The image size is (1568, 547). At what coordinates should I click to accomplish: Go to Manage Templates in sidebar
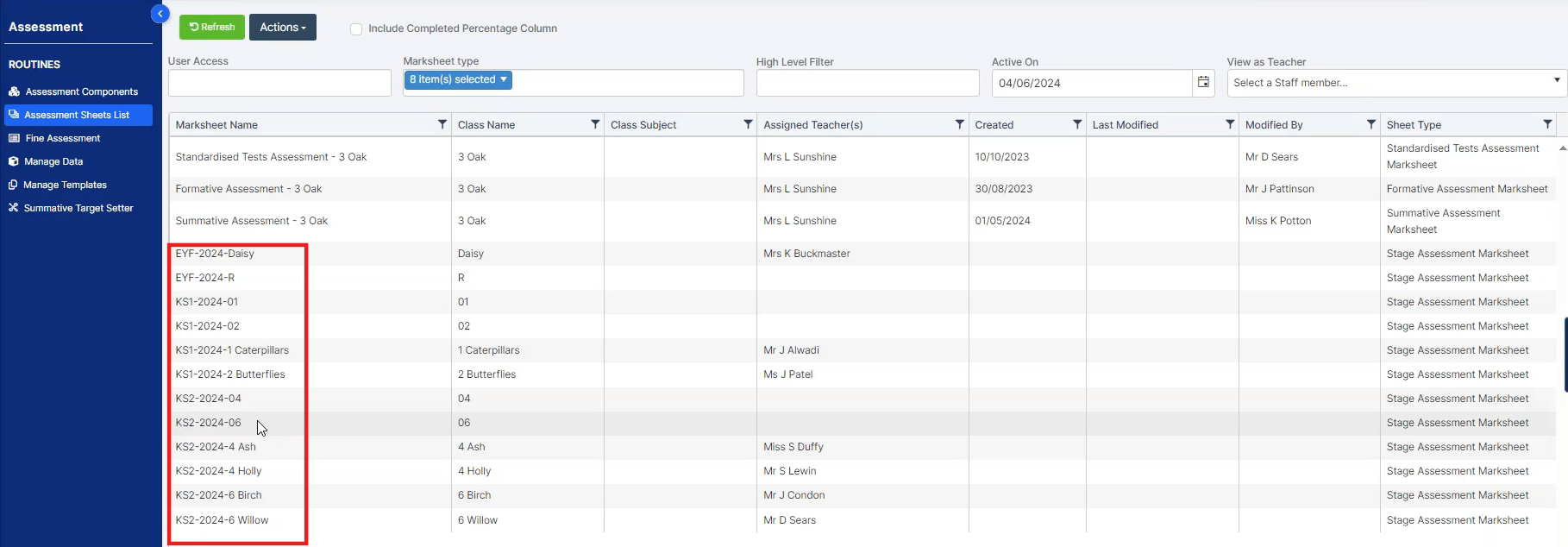point(65,185)
